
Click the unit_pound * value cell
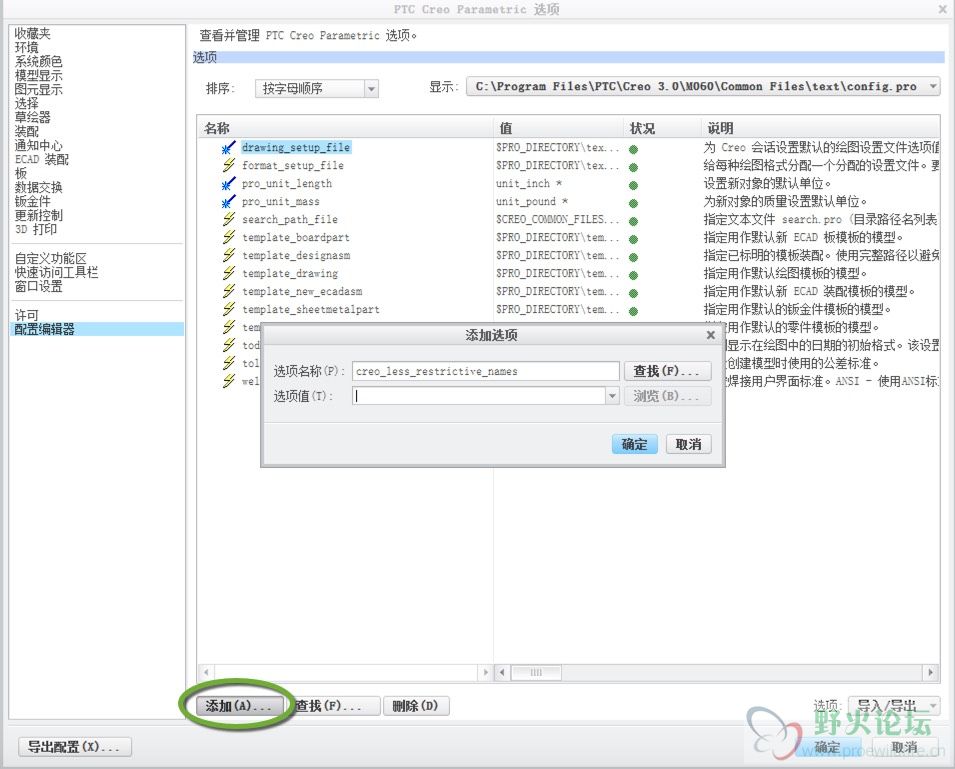pos(532,202)
